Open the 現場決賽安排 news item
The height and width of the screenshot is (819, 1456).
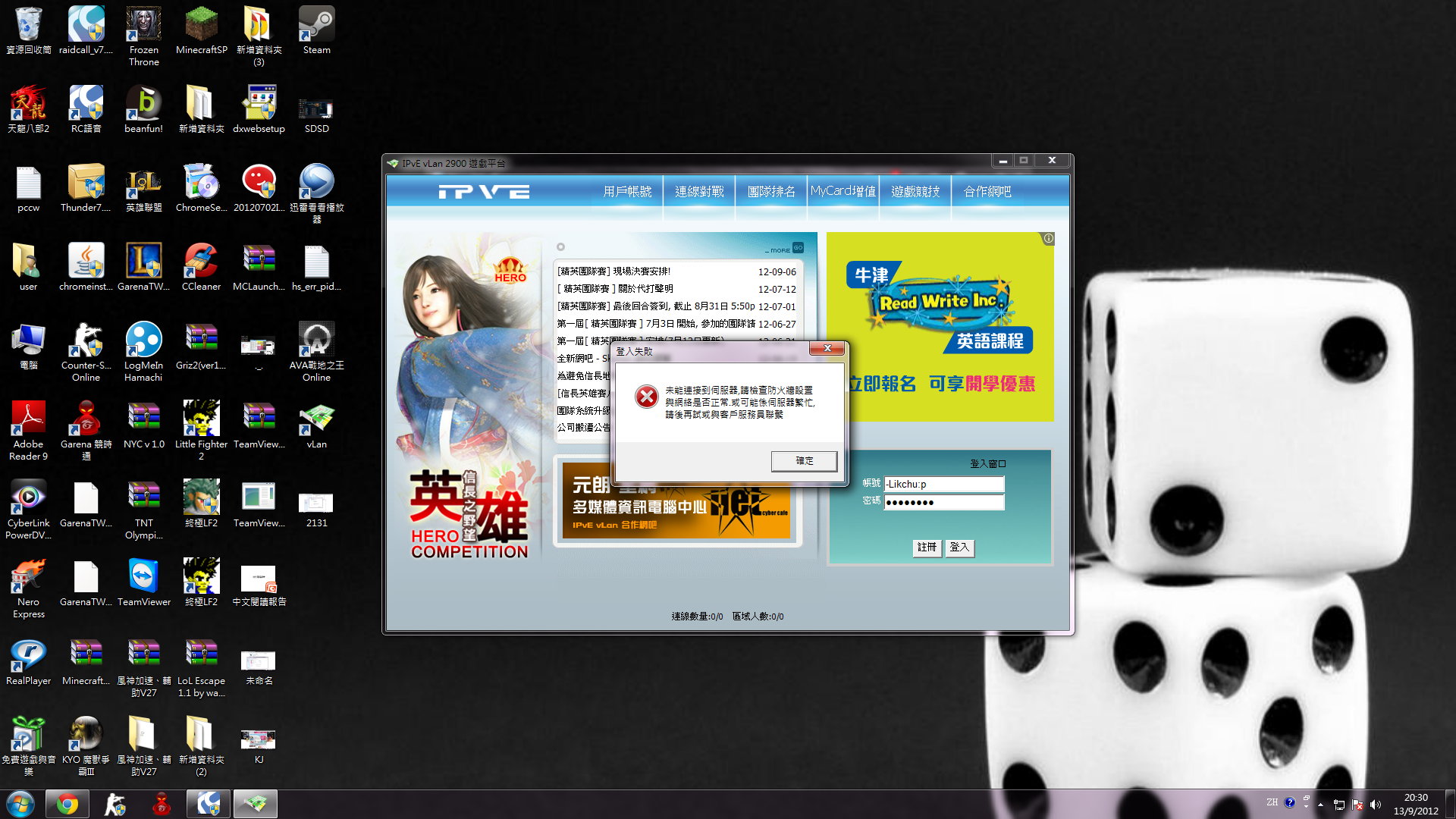click(x=641, y=271)
